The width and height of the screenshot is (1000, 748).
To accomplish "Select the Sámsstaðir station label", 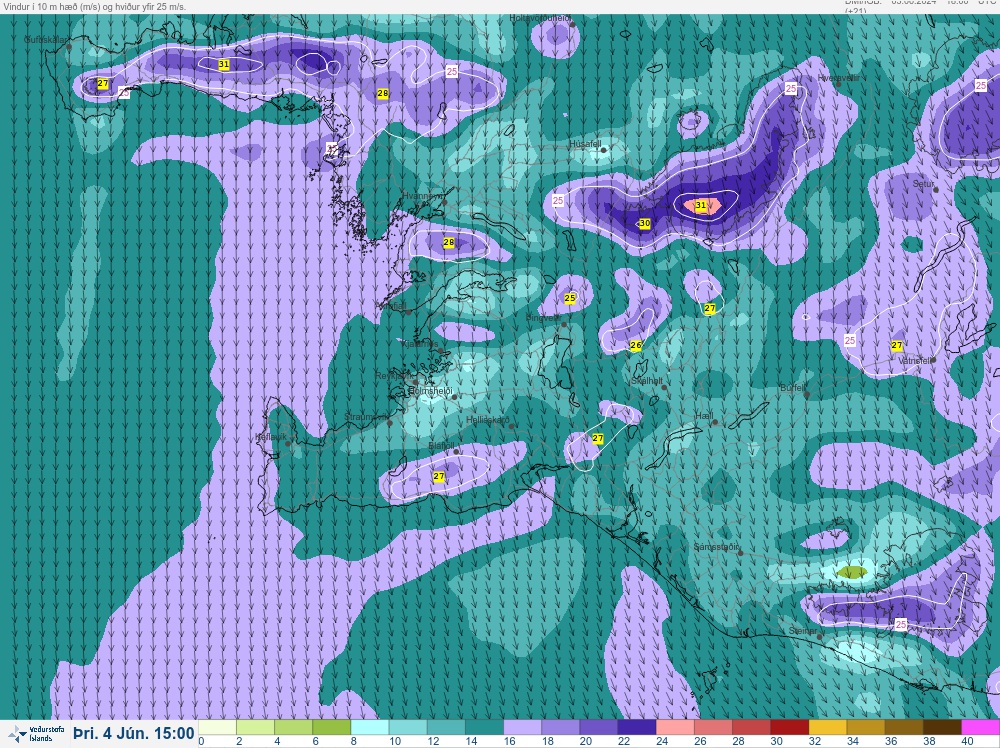I will click(x=716, y=547).
